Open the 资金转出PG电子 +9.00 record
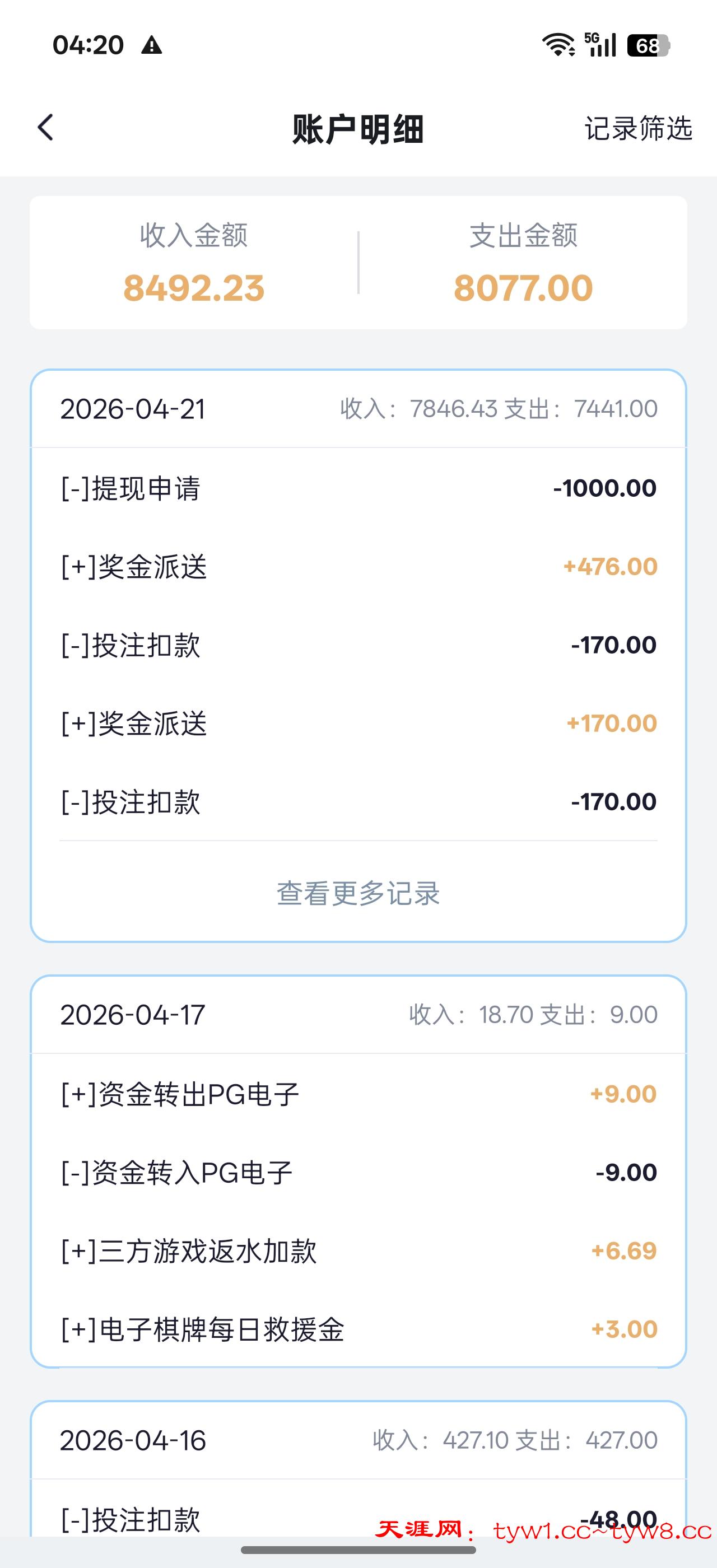Viewport: 717px width, 1568px height. point(358,1094)
